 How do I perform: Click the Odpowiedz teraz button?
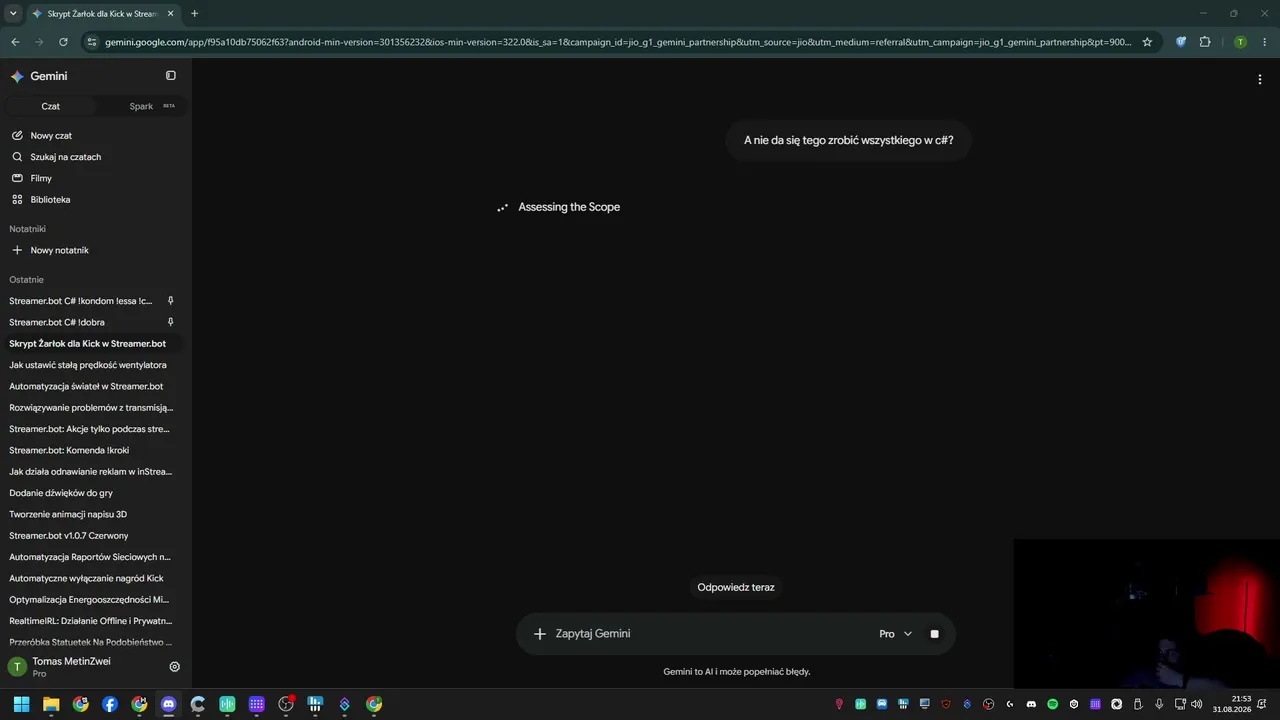tap(736, 587)
